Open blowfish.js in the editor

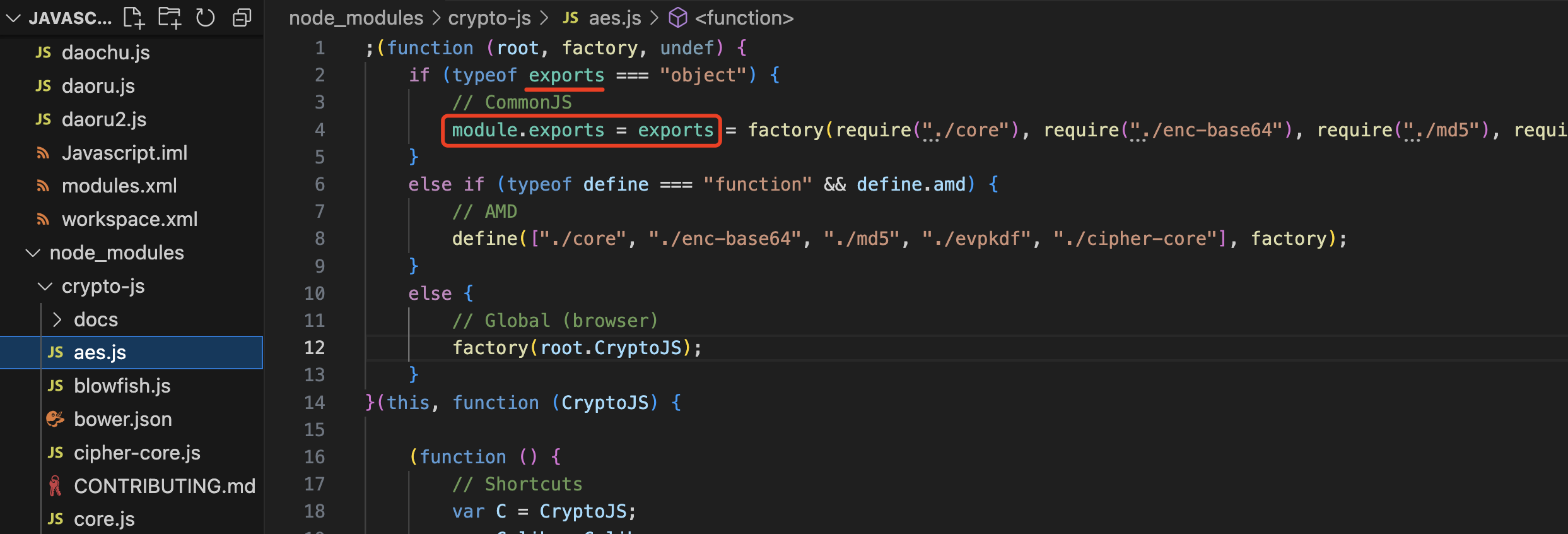[x=122, y=386]
